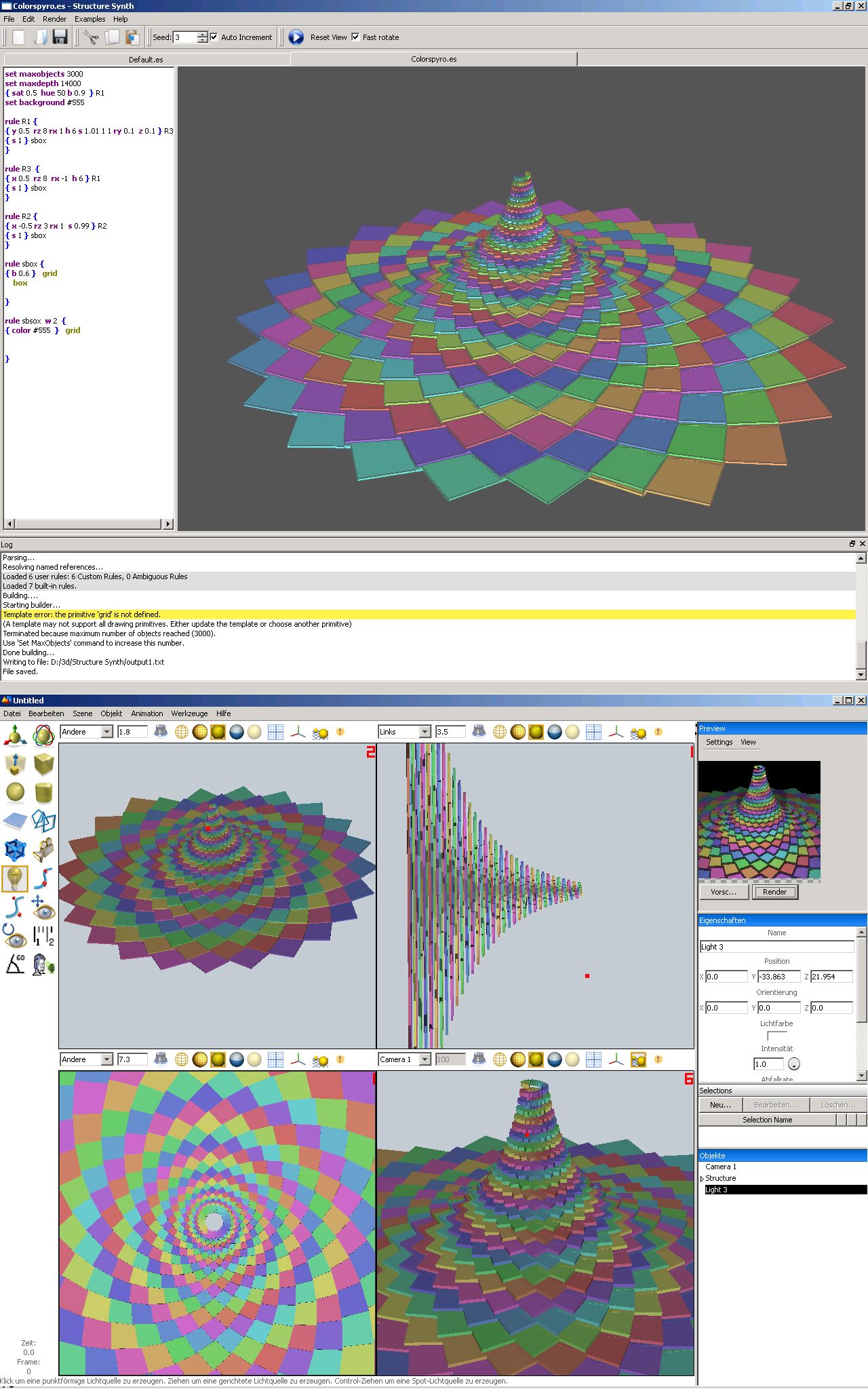Select the Rotate object tool in the palette

click(x=44, y=735)
